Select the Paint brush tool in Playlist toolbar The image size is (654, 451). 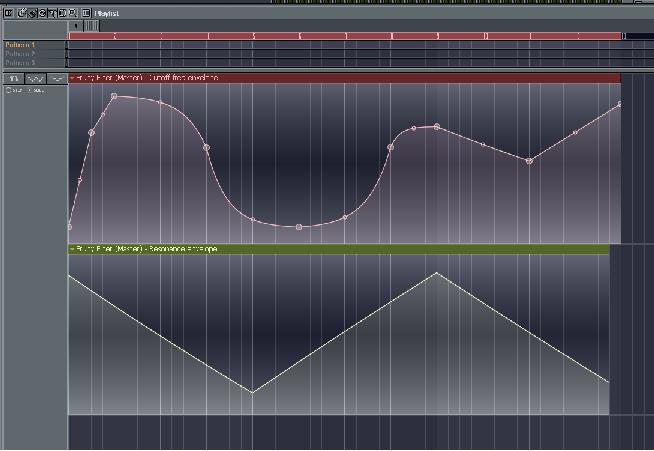coord(32,13)
